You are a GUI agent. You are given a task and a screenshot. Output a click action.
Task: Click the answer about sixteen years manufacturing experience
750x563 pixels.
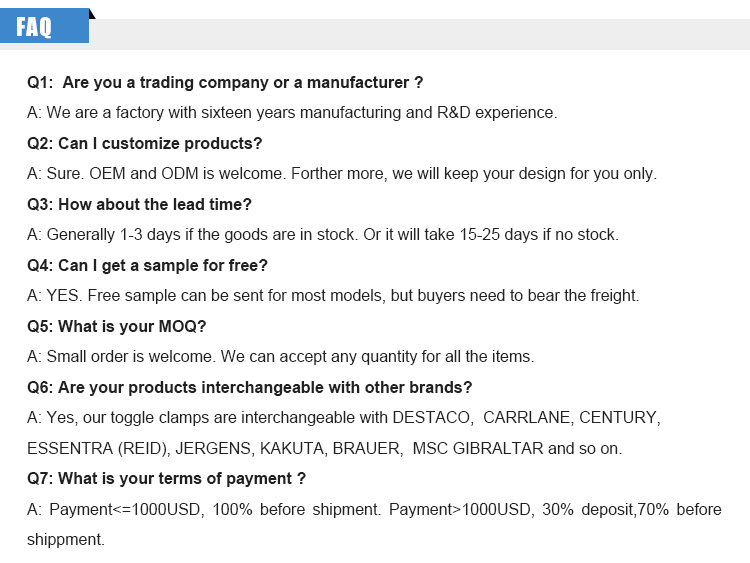pos(292,112)
